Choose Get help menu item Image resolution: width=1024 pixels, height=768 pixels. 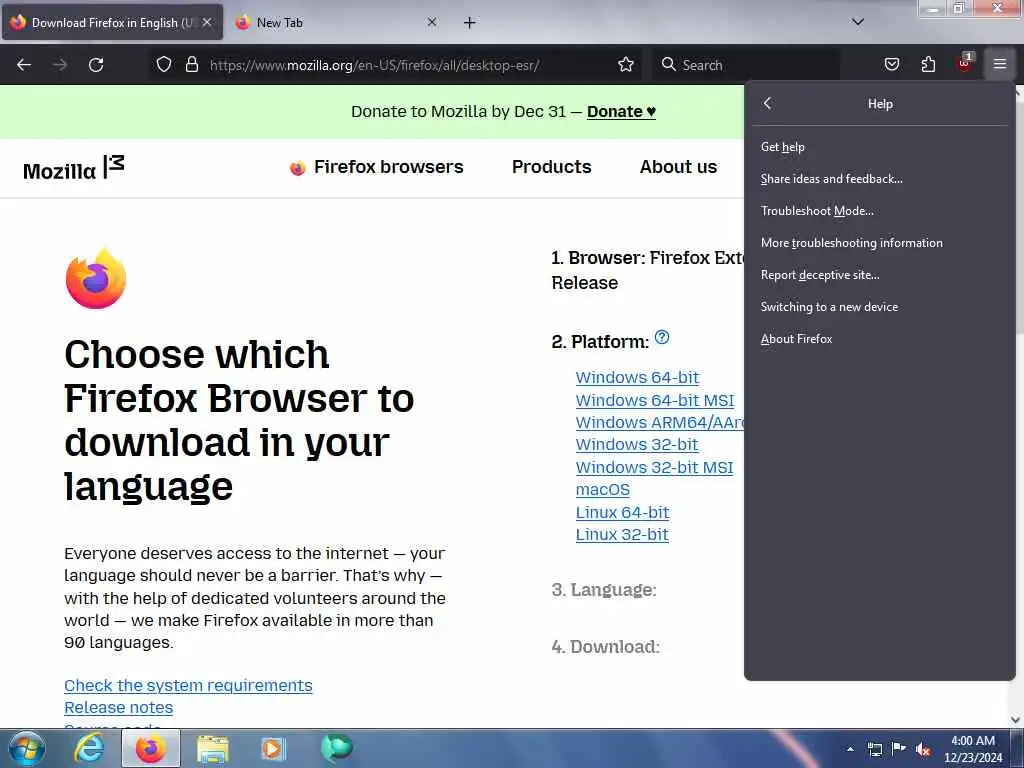pos(880,147)
